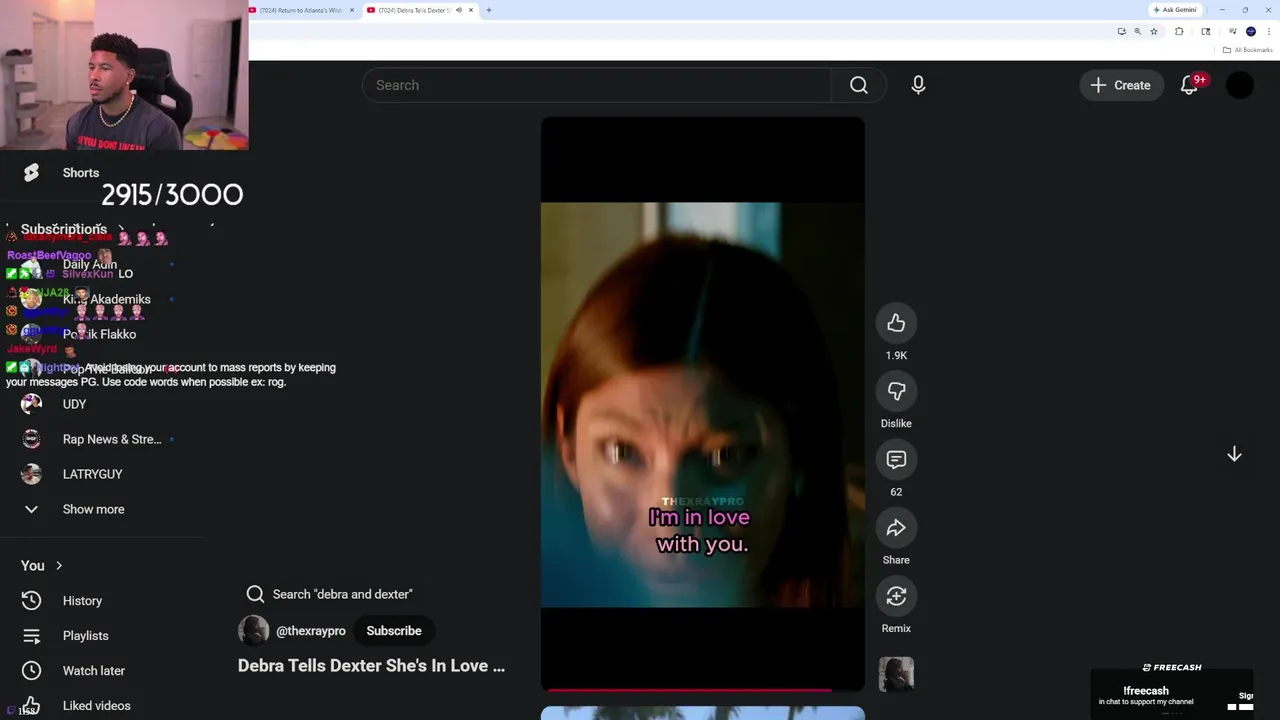The height and width of the screenshot is (720, 1280).
Task: Open Chrome media control icon
Action: coord(1233,32)
